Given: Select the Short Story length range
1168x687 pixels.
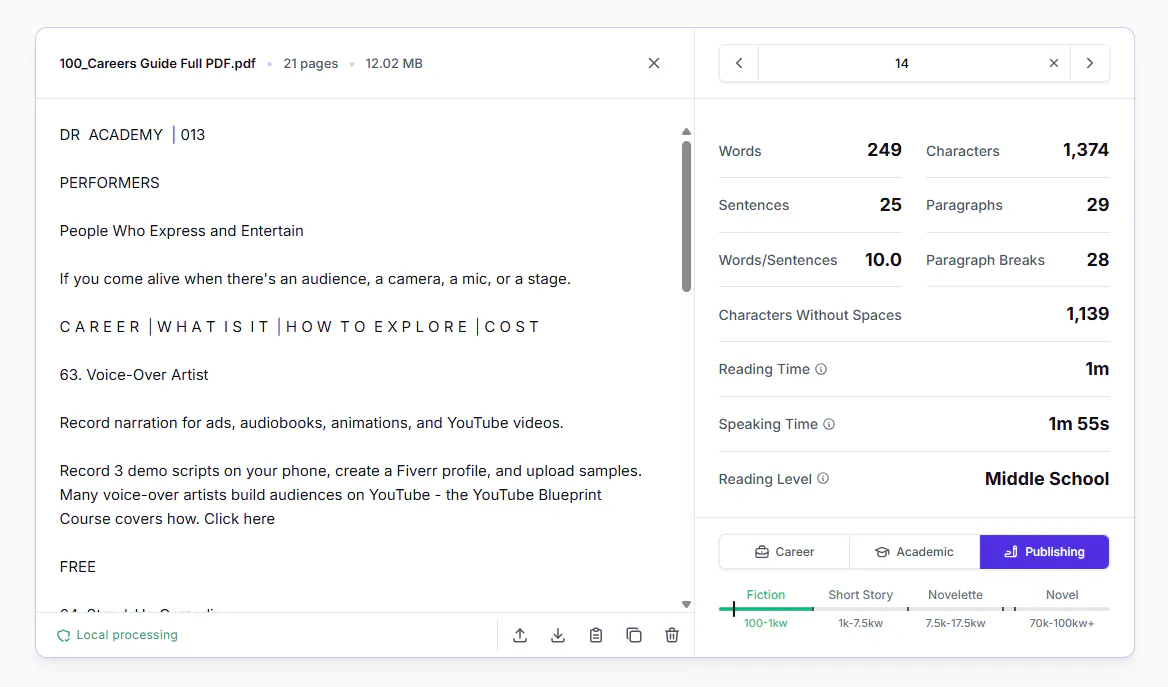Looking at the screenshot, I should pos(860,595).
